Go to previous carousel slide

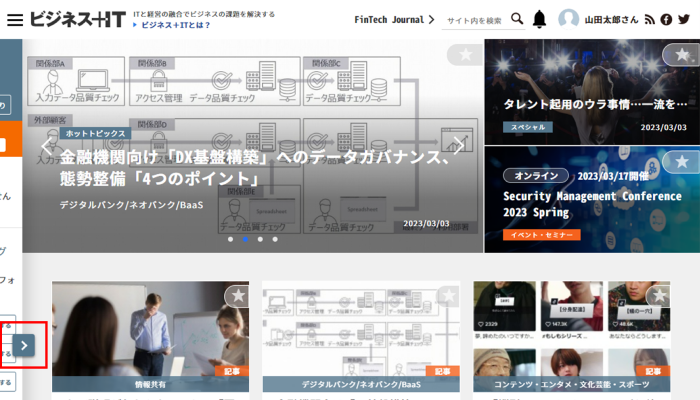46,146
